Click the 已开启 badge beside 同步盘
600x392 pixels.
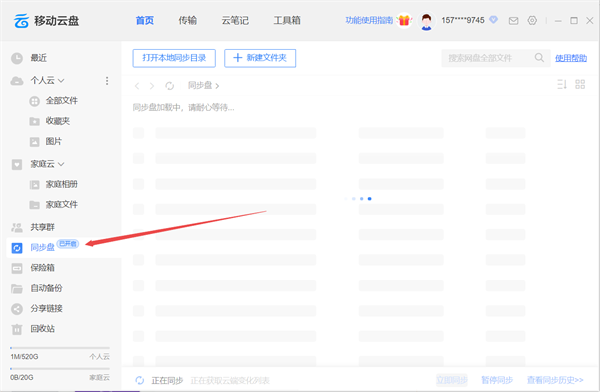coord(68,243)
